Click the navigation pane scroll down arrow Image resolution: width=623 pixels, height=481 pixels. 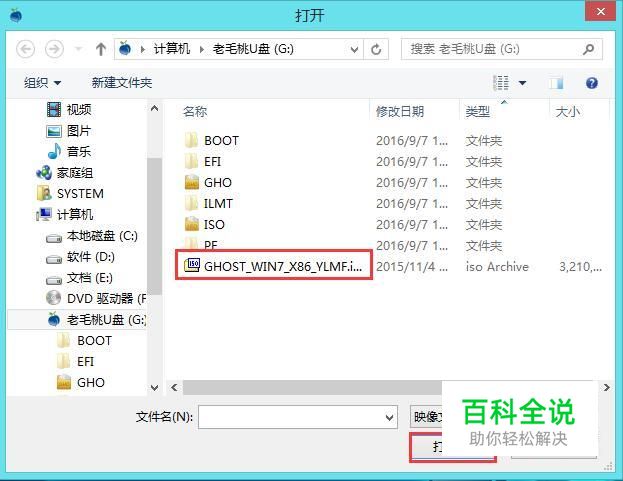pyautogui.click(x=155, y=387)
